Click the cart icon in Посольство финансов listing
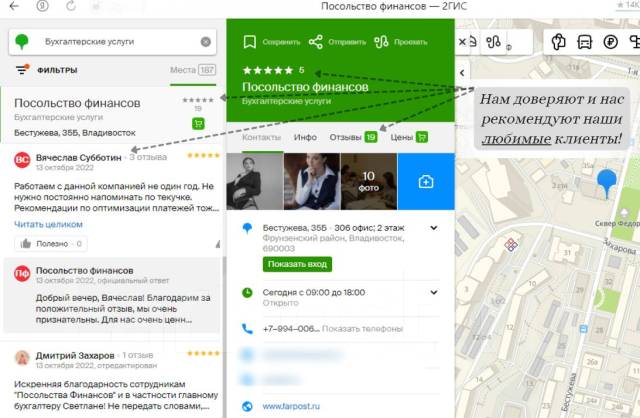This screenshot has height=418, width=640. click(198, 123)
